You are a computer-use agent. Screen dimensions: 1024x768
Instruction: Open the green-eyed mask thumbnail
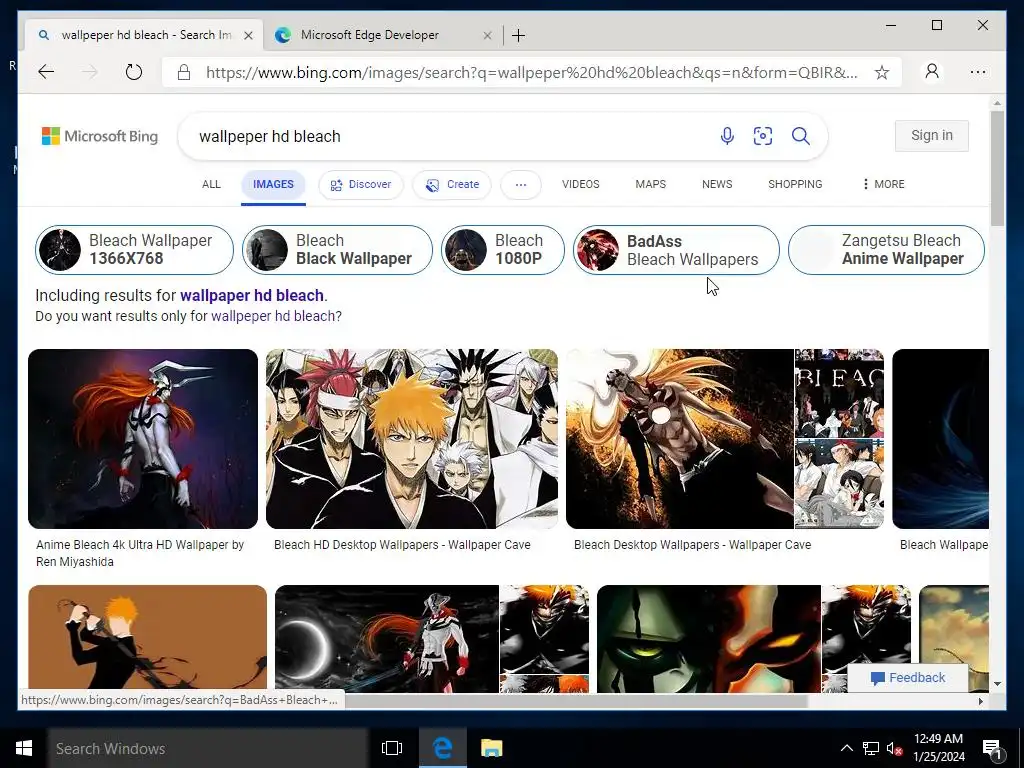tap(709, 639)
